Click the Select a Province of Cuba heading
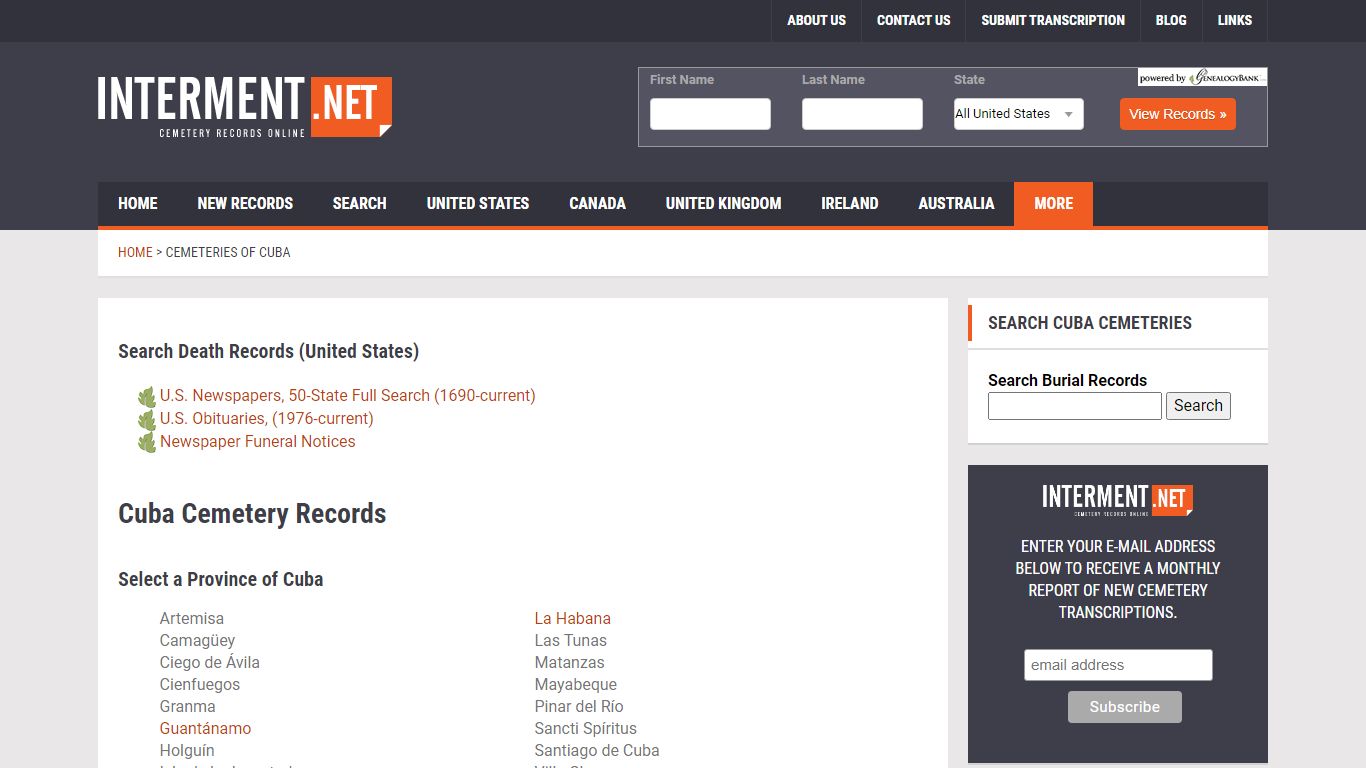Viewport: 1366px width, 768px height. click(x=221, y=580)
